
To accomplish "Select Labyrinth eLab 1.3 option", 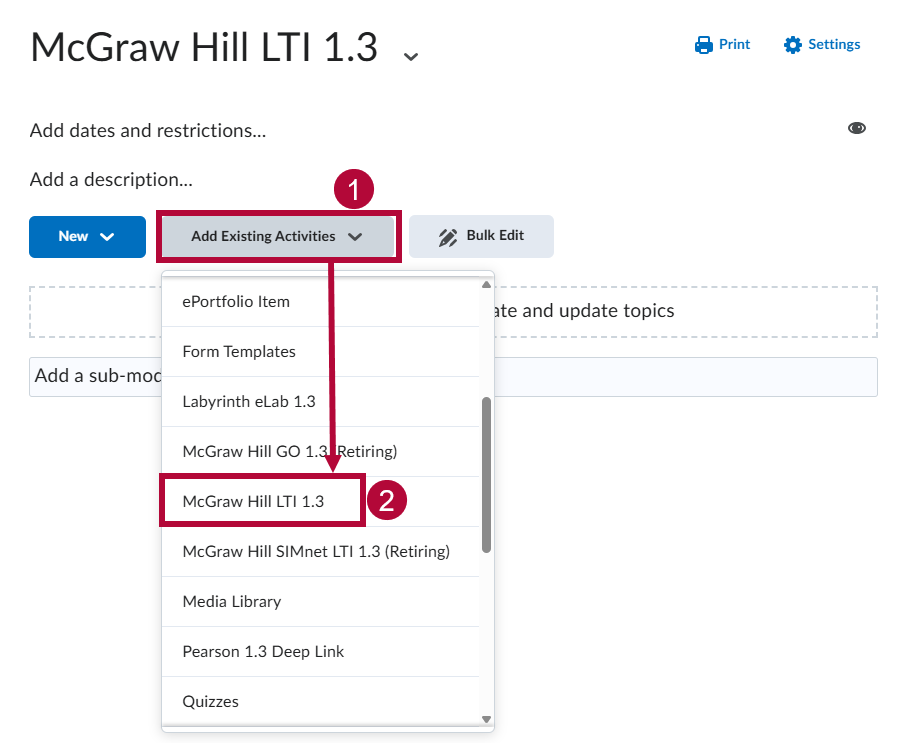I will coord(246,401).
